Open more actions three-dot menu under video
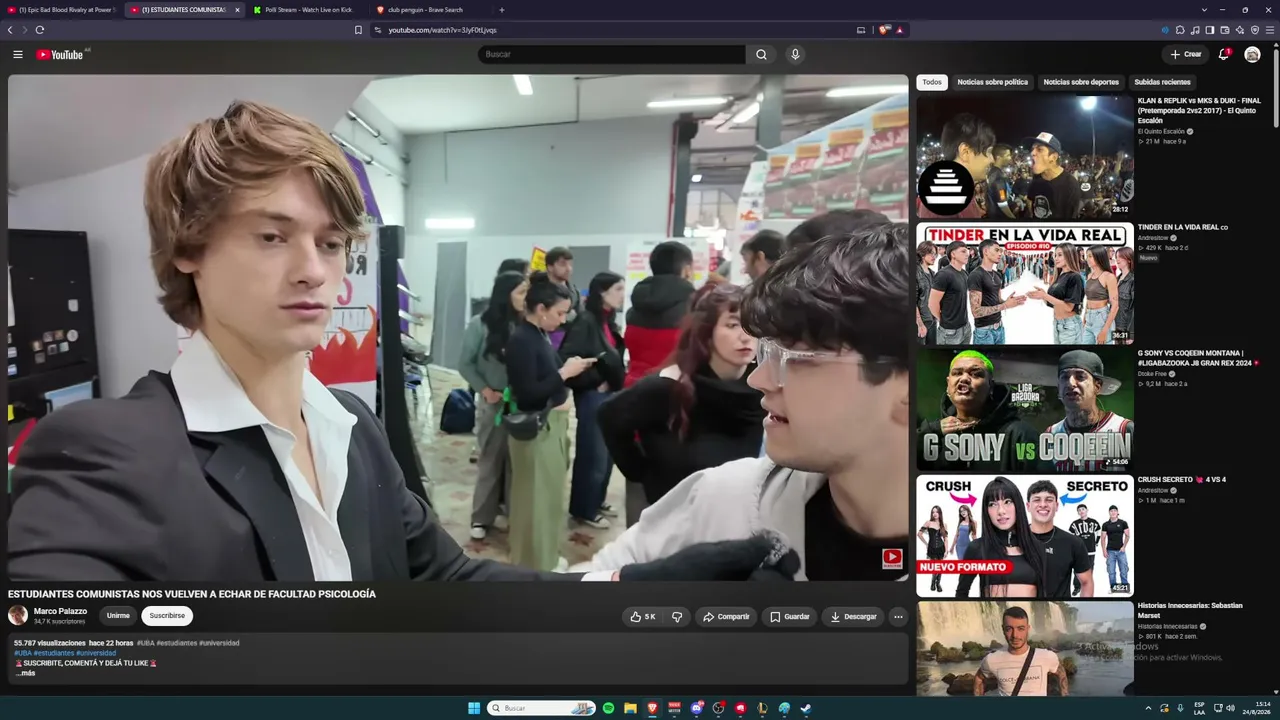This screenshot has height=720, width=1280. [x=898, y=617]
